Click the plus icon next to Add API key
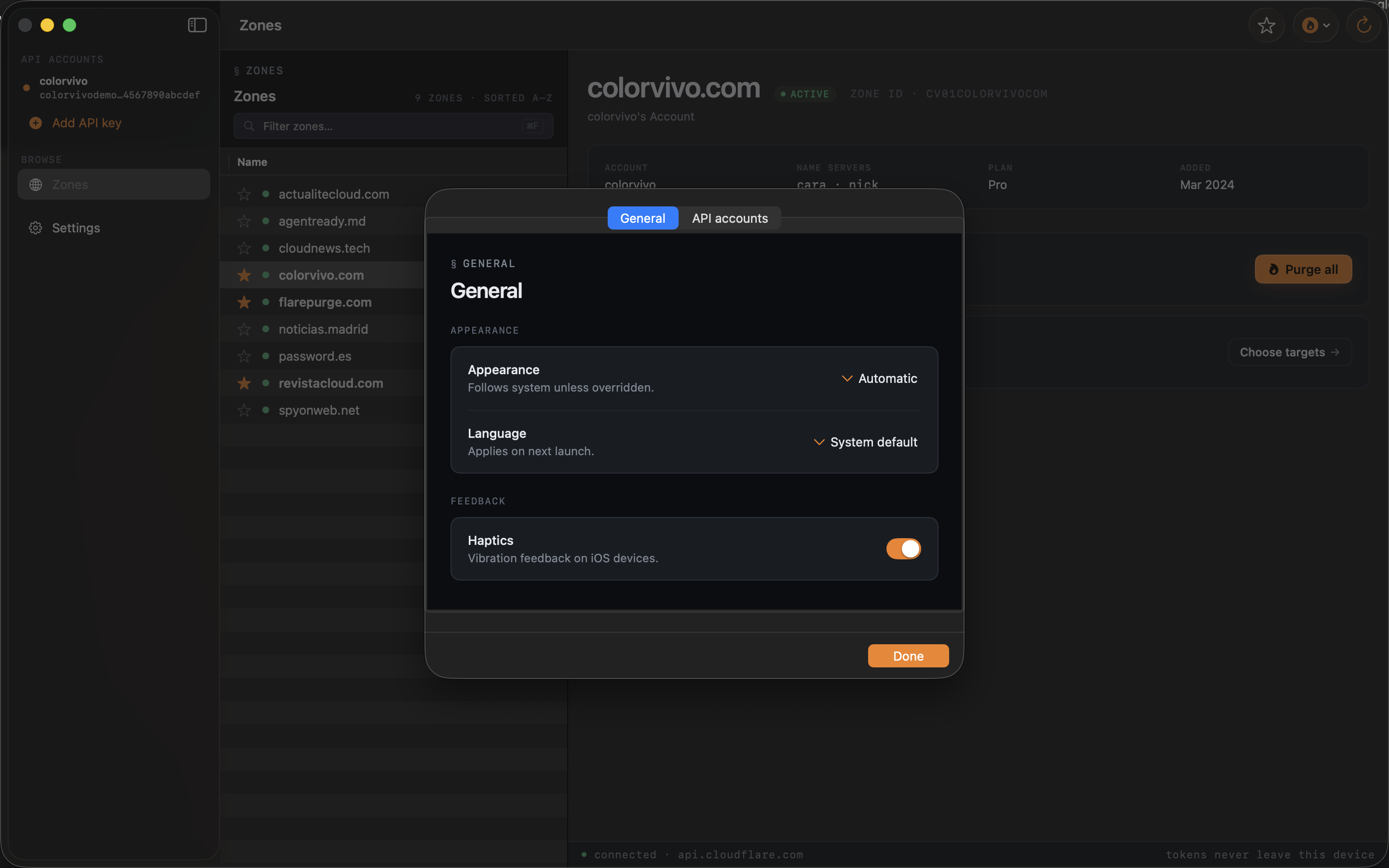Screen dimensions: 1389x868 (35, 123)
